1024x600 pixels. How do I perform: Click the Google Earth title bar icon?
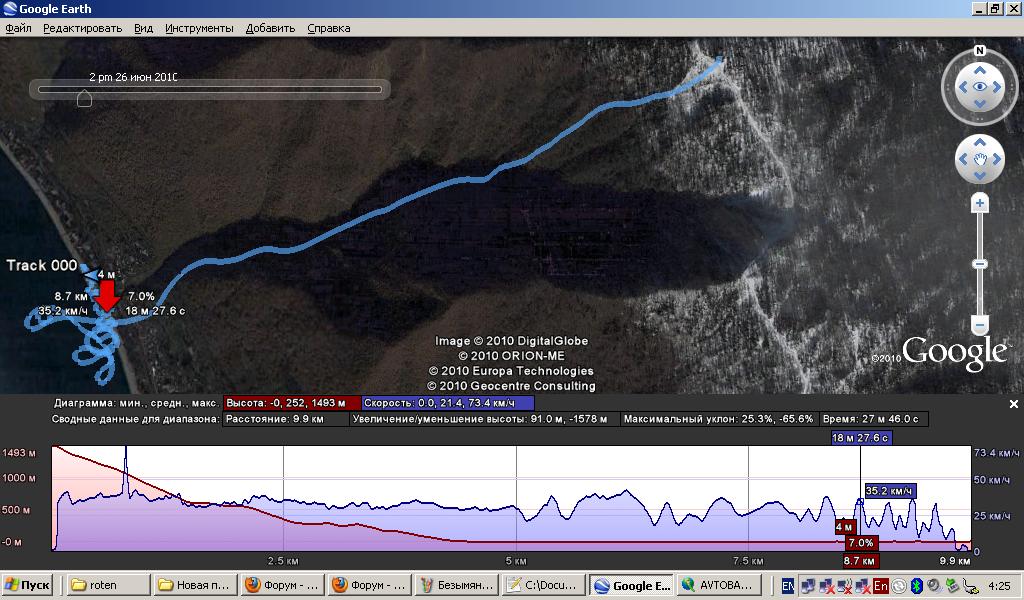pyautogui.click(x=10, y=8)
